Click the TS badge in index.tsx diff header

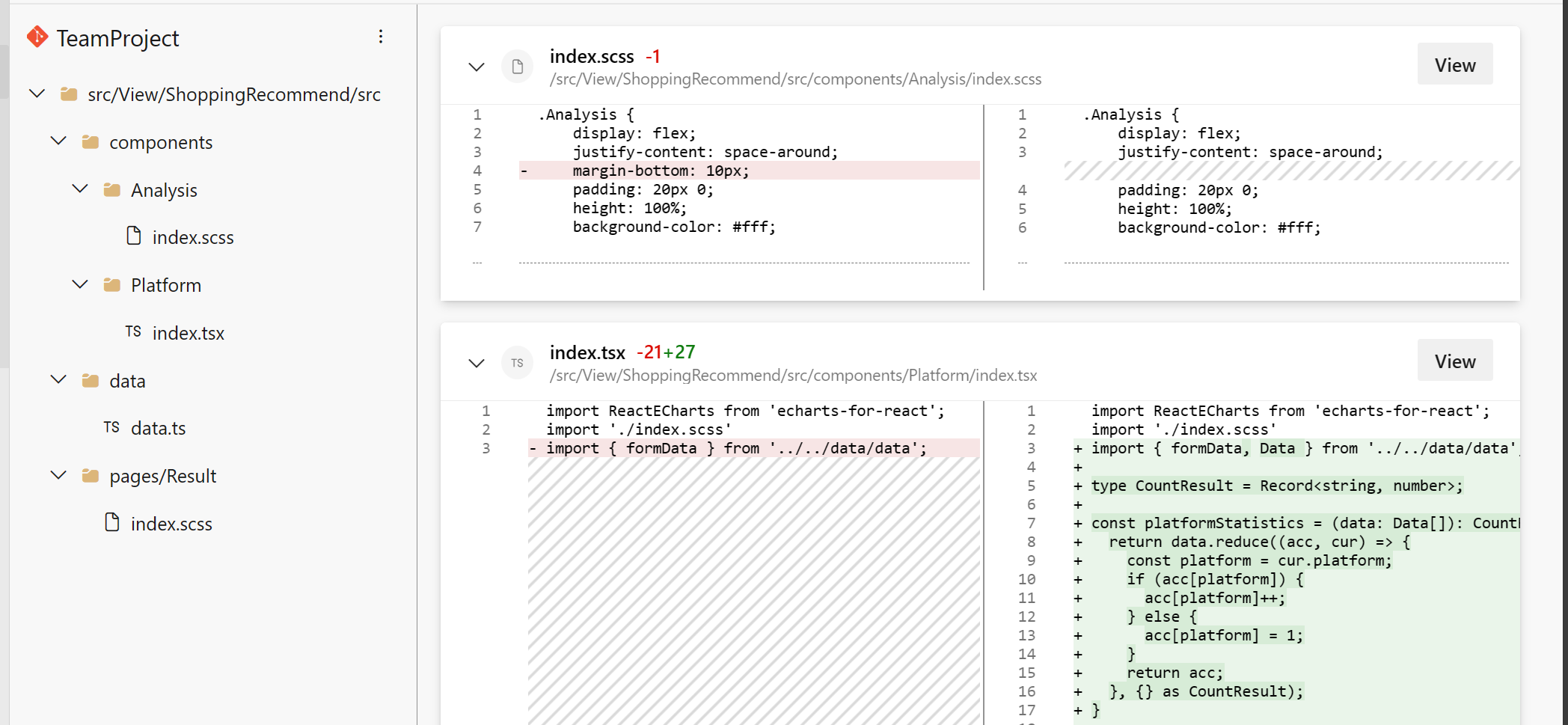[517, 363]
